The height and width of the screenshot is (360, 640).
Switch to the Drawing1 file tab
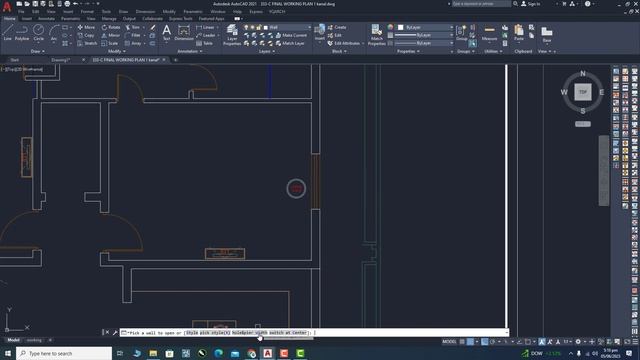pyautogui.click(x=61, y=60)
